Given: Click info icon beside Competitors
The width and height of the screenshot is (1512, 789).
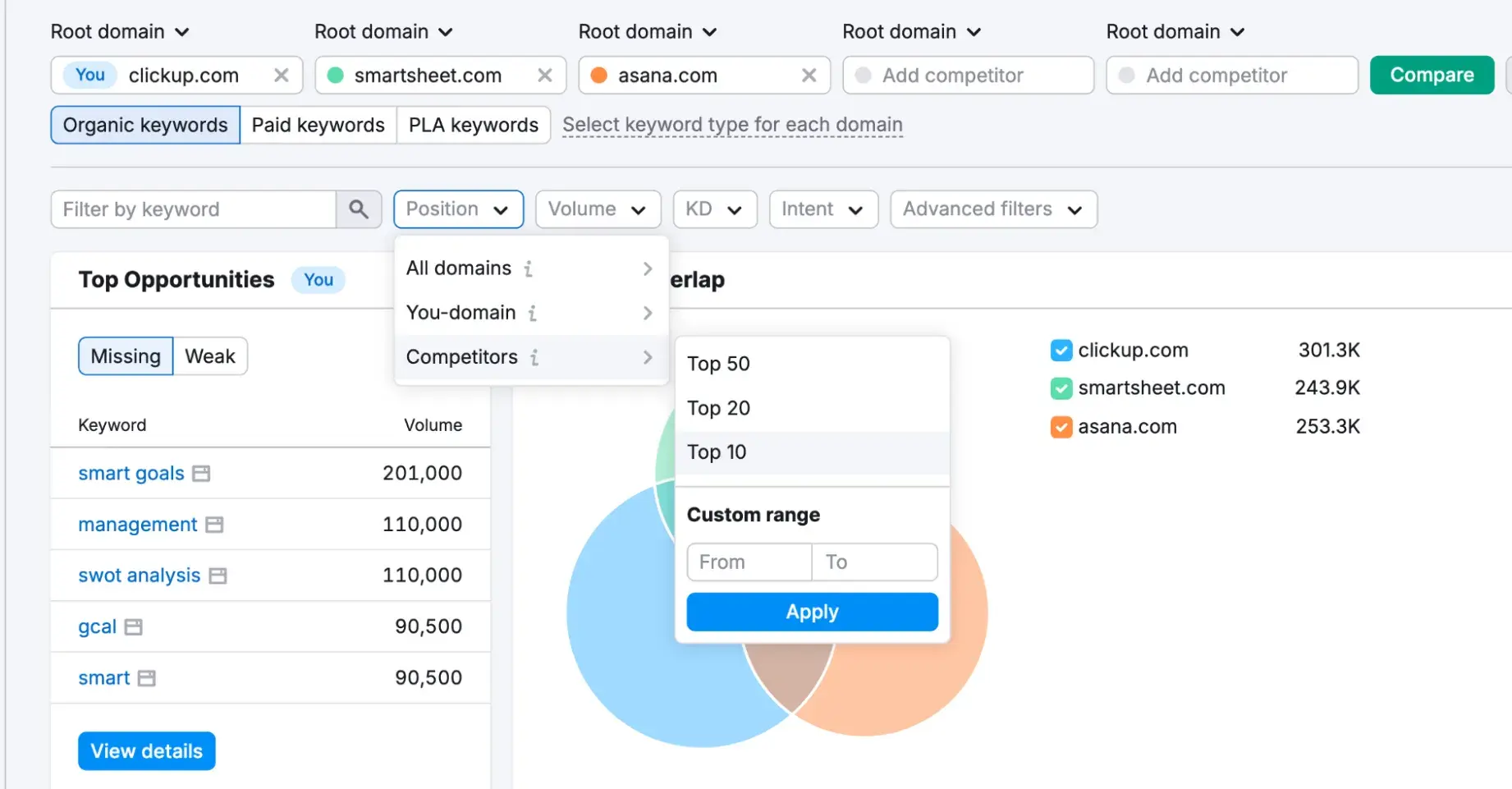Looking at the screenshot, I should 534,357.
